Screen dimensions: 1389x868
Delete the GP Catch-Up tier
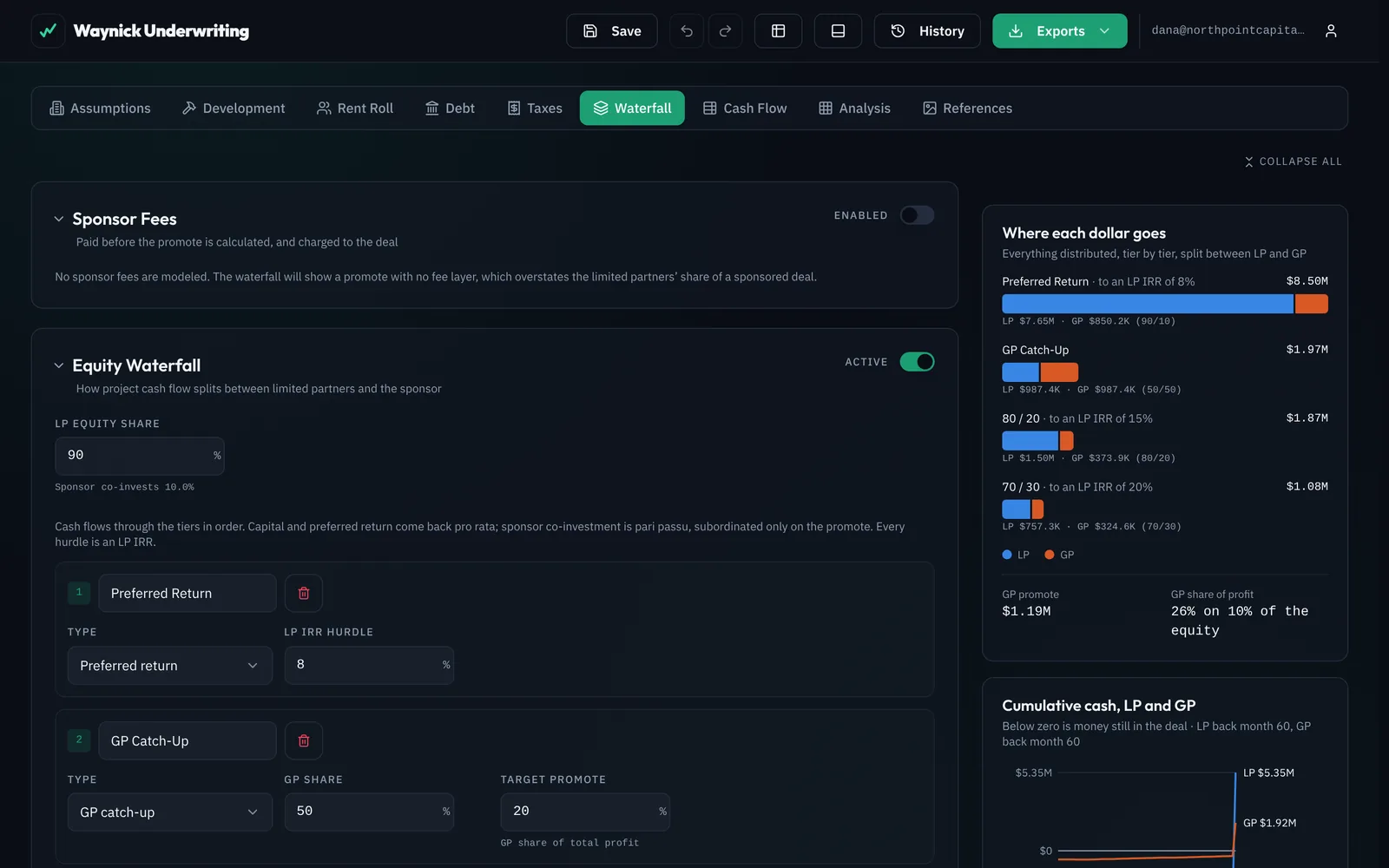pyautogui.click(x=304, y=741)
